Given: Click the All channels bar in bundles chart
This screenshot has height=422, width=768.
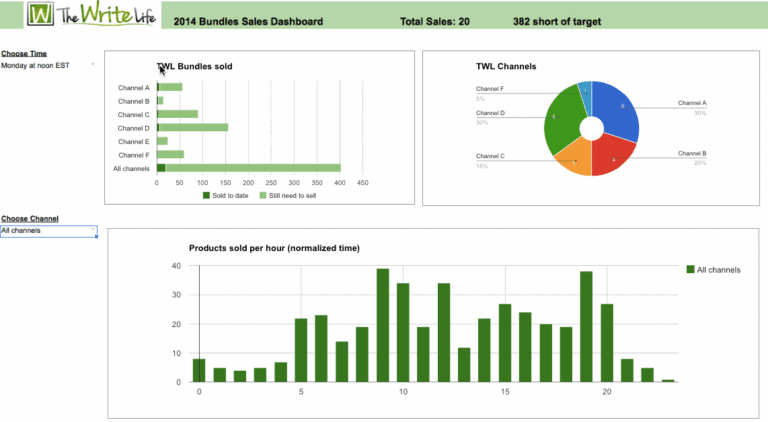Looking at the screenshot, I should 250,168.
